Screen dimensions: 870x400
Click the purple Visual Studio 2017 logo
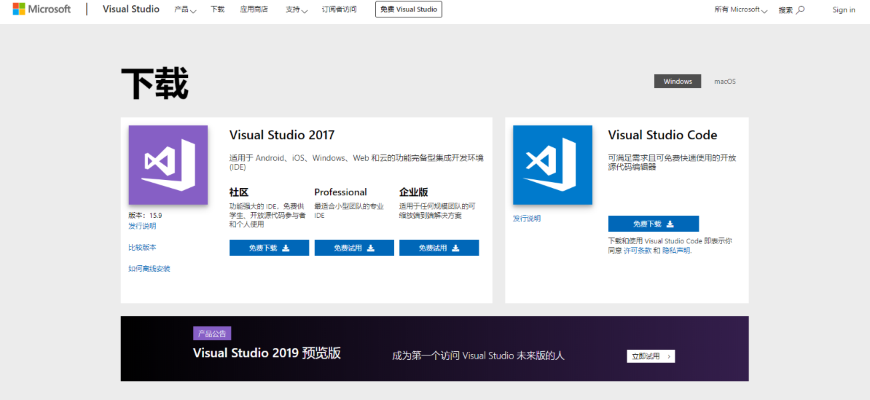click(x=168, y=165)
